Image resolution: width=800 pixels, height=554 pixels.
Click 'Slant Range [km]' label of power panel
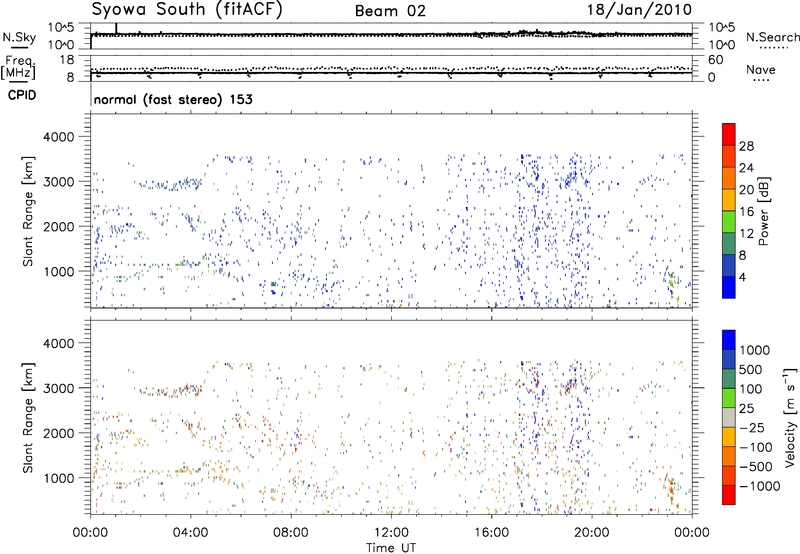28,211
